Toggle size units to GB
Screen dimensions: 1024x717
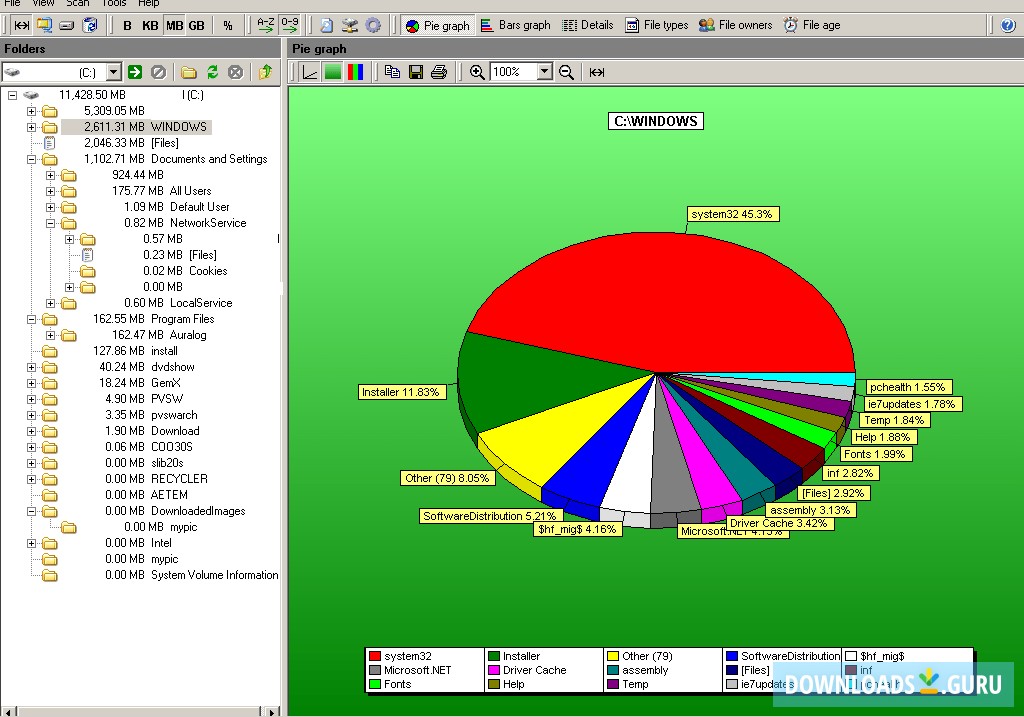(196, 25)
